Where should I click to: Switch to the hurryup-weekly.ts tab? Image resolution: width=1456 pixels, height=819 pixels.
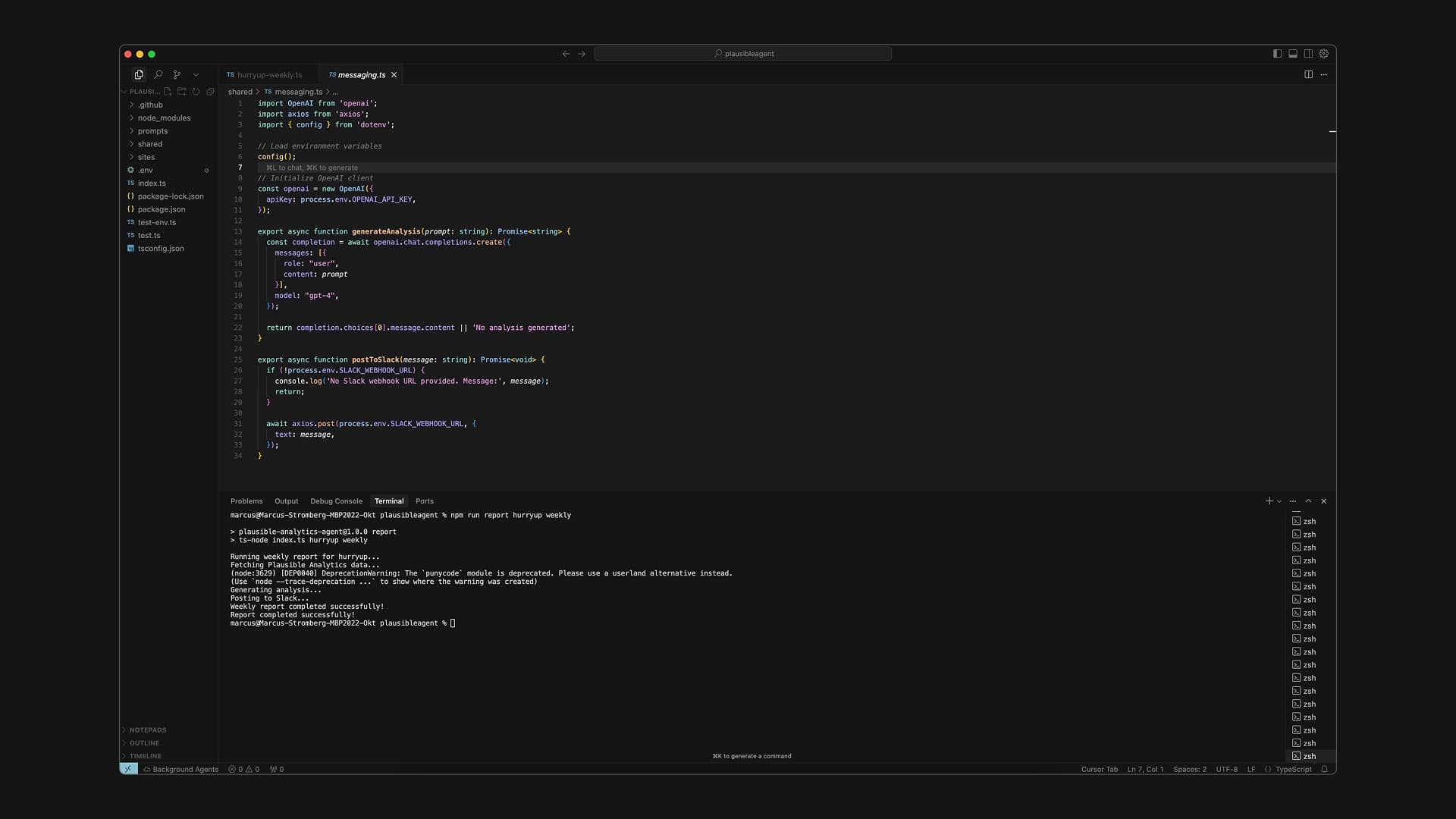point(268,75)
